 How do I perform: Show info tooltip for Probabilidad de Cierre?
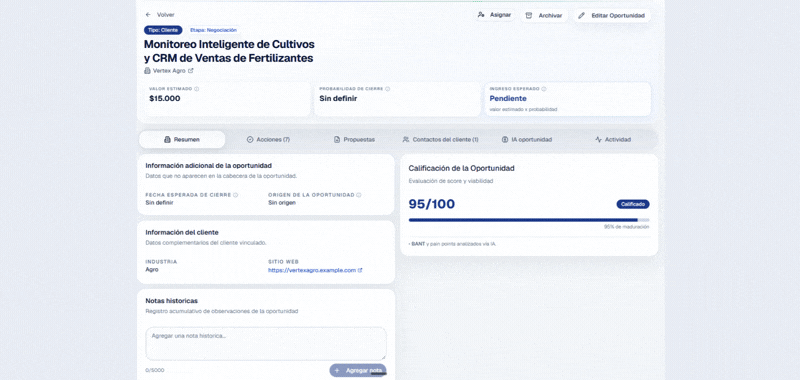point(387,89)
